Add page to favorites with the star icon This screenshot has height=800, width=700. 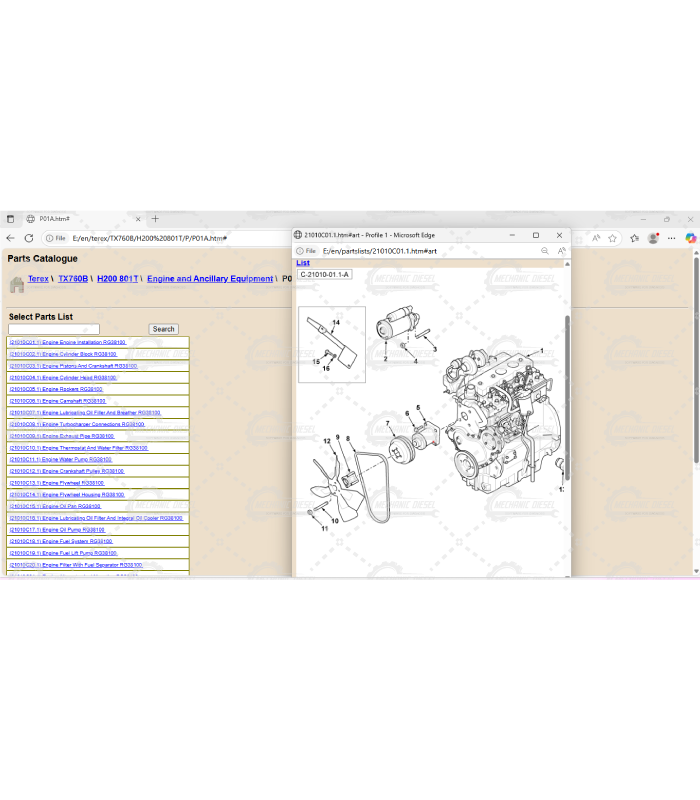click(x=613, y=238)
